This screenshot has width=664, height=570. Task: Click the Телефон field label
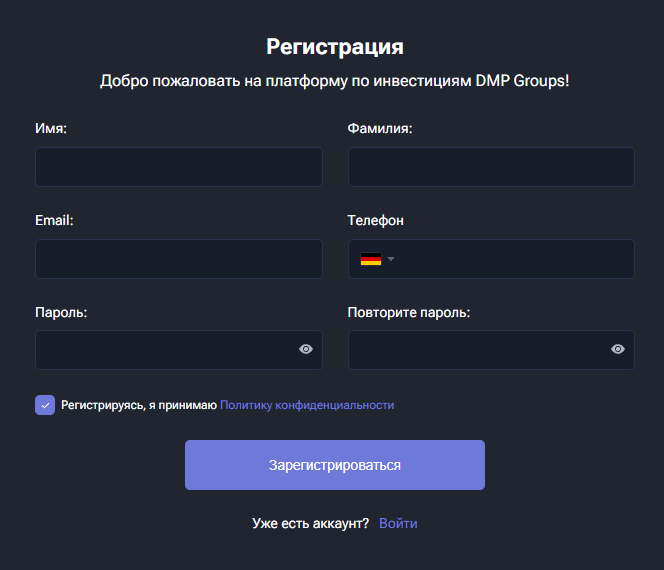(376, 220)
